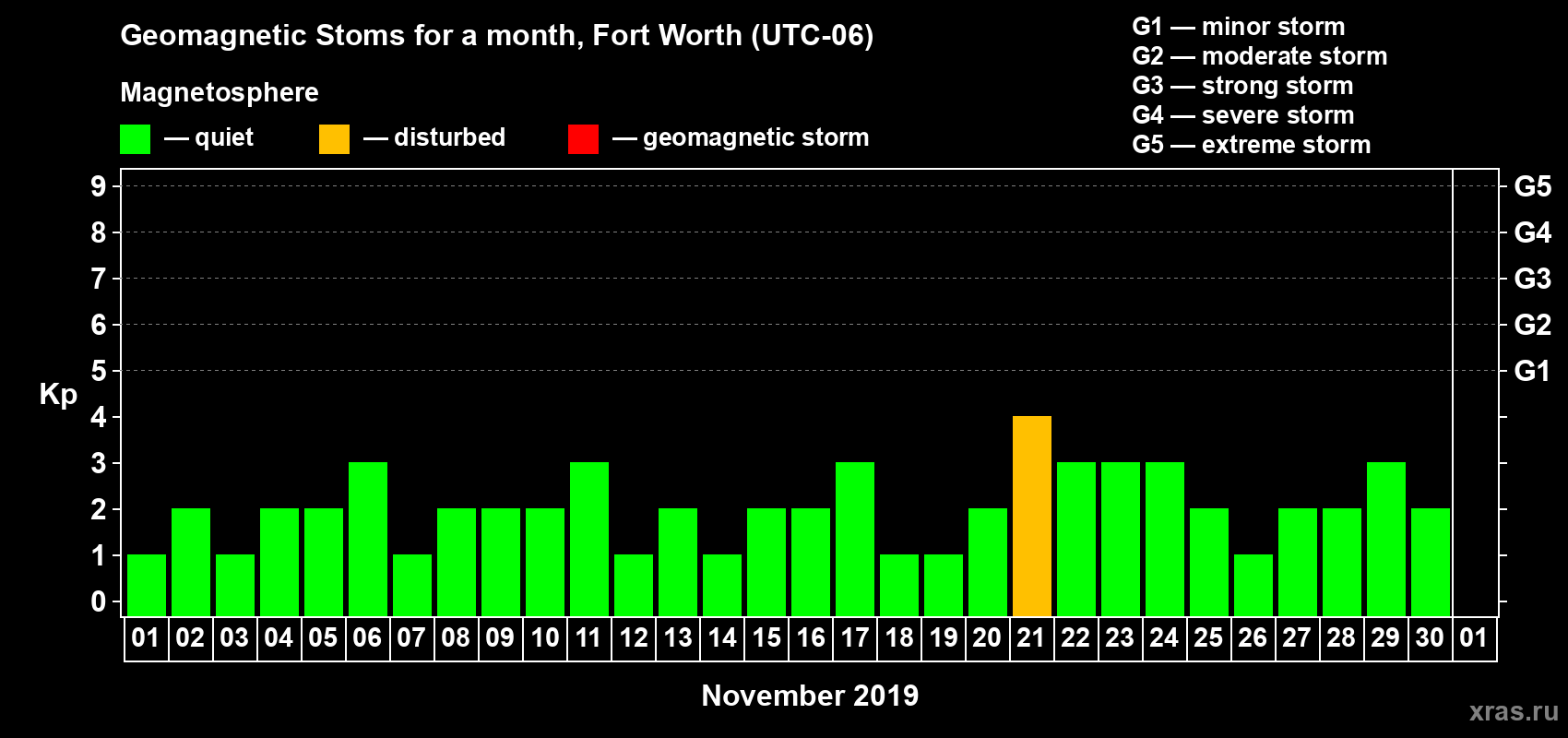Select the orange bar for day 21
Viewport: 1568px width, 738px height.
1032,516
